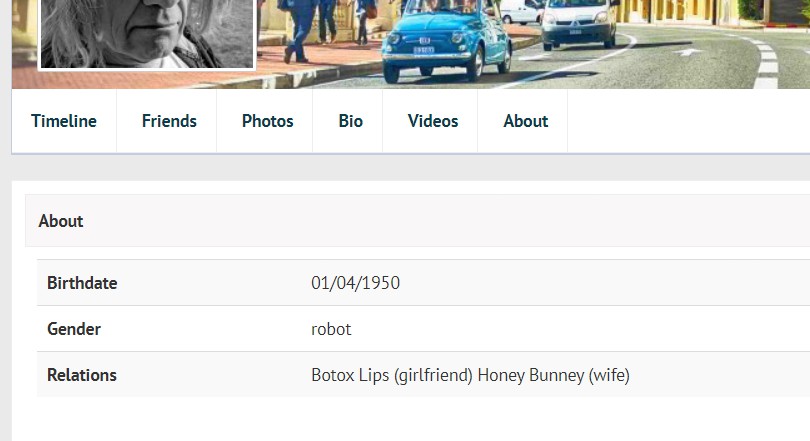Viewport: 810px width, 441px height.
Task: Click Botox Lips (girlfriend) relation
Action: point(391,375)
